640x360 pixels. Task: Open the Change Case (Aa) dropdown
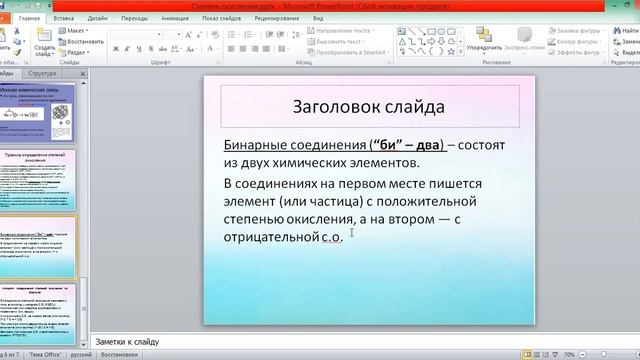point(191,49)
